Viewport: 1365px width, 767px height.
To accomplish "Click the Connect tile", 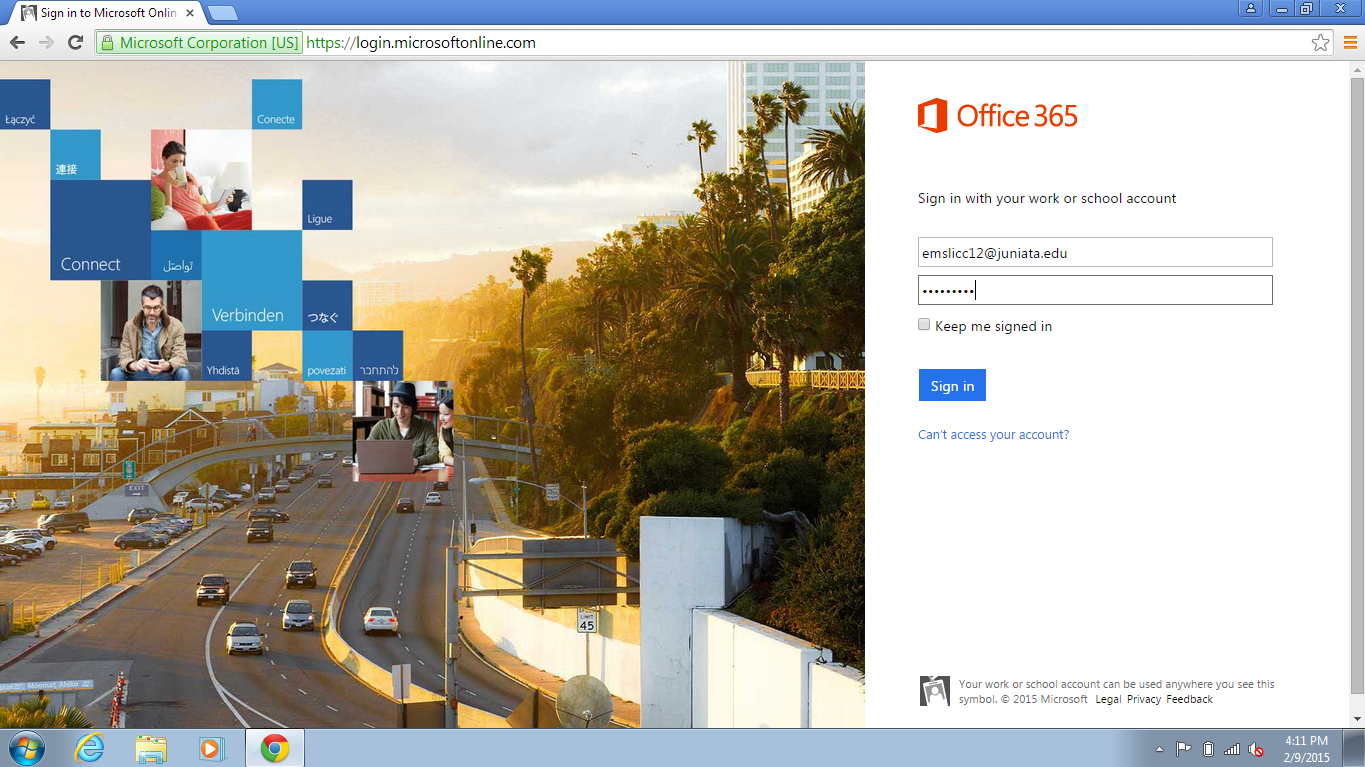I will pos(100,230).
